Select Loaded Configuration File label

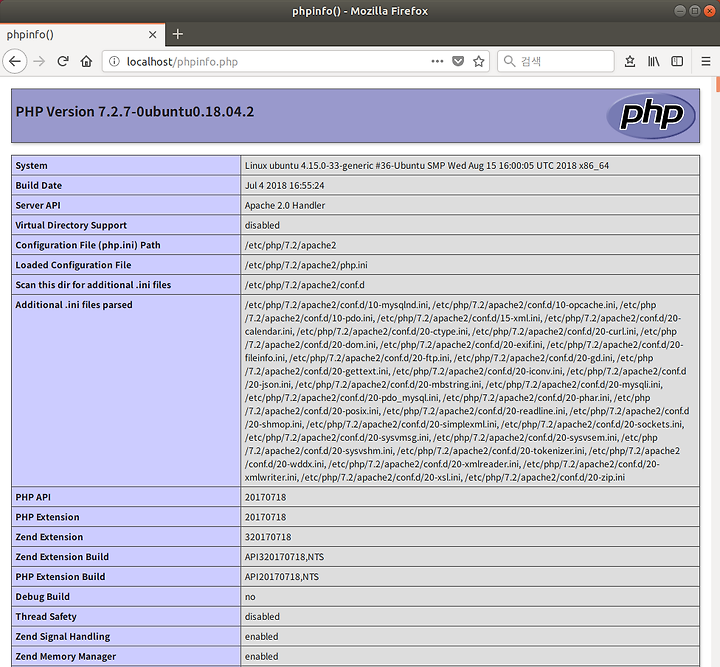click(73, 265)
